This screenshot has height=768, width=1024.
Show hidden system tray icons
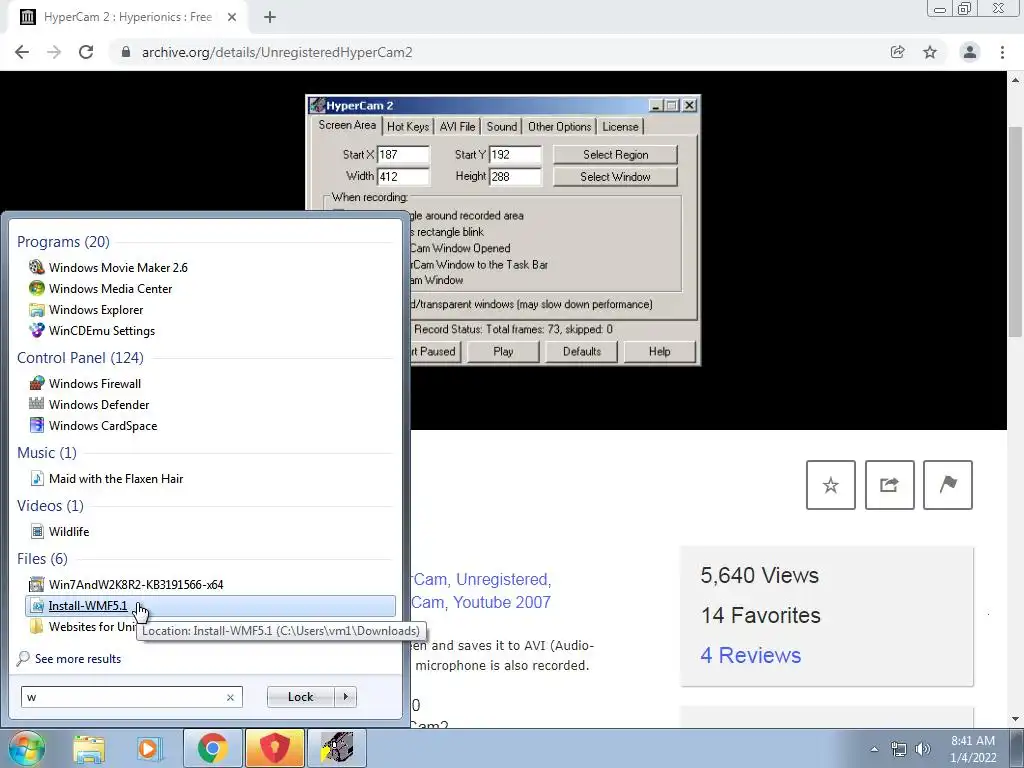tap(874, 749)
